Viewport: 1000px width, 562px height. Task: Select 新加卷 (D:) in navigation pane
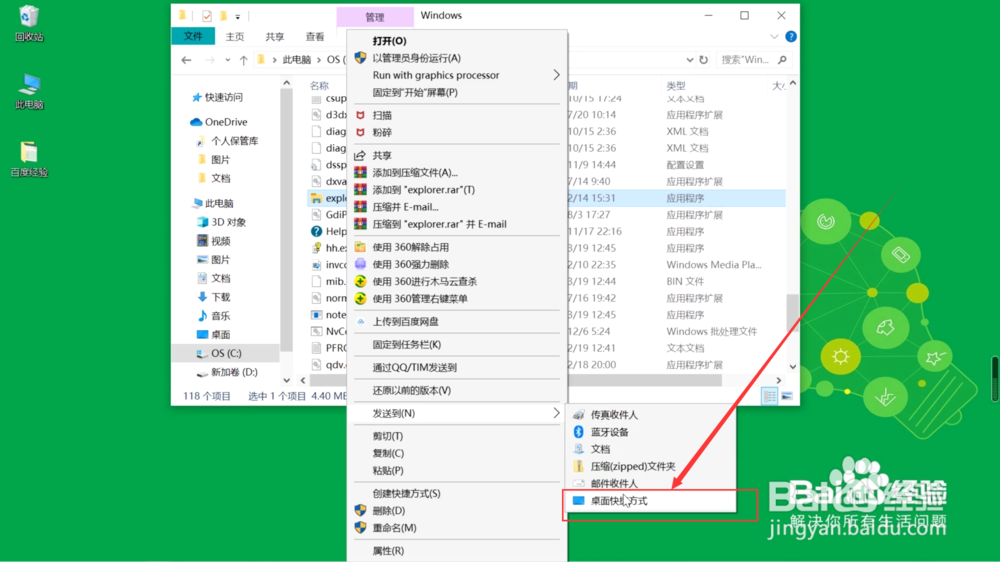point(227,372)
